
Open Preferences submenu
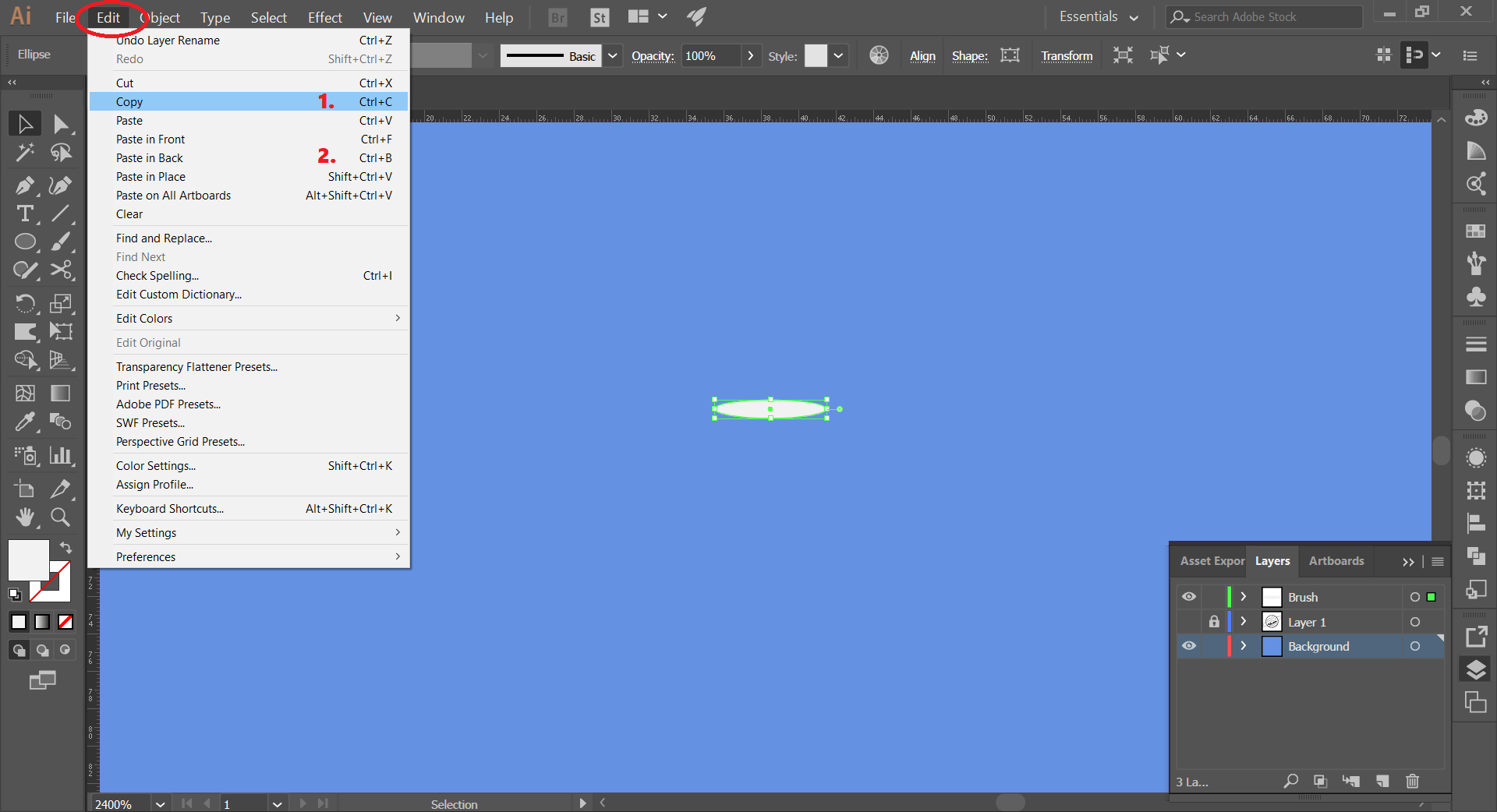[249, 556]
